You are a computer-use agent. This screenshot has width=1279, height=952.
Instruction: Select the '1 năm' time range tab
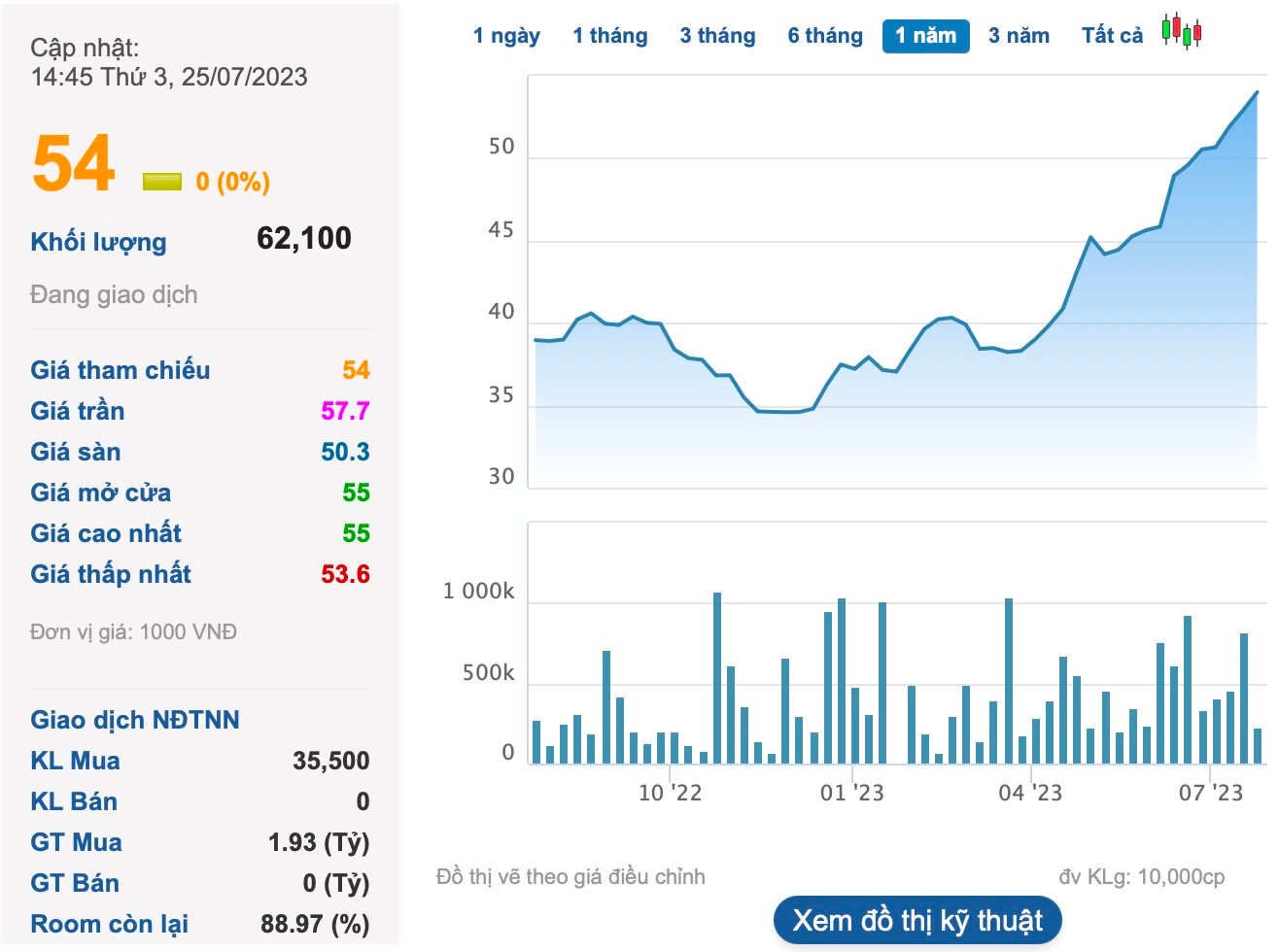pos(925,36)
